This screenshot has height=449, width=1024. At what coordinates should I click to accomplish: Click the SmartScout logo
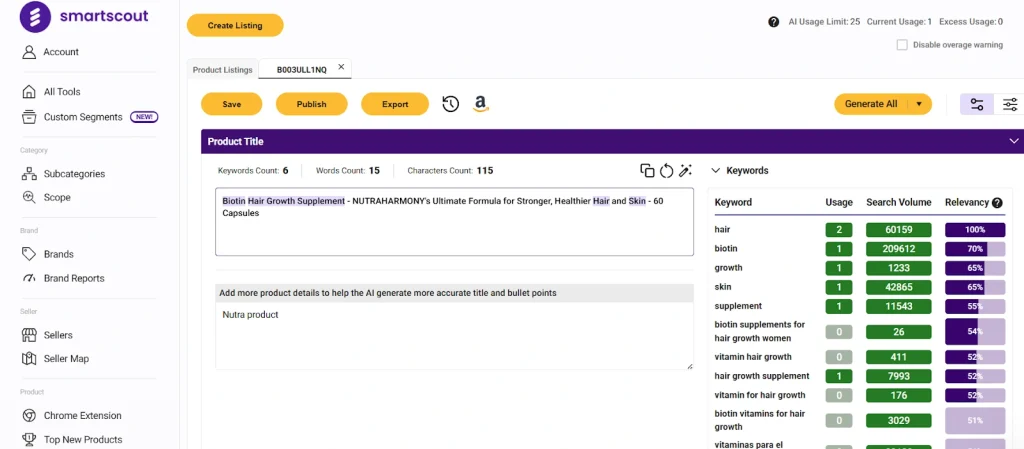pyautogui.click(x=85, y=17)
